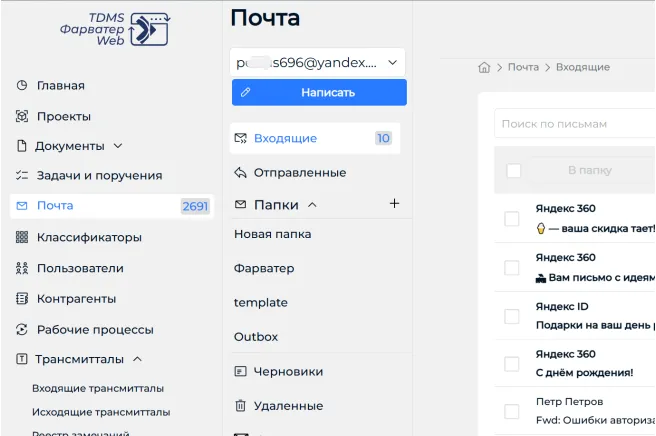The image size is (656, 436).
Task: Open Пользователи in the sidebar
Action: tap(80, 268)
